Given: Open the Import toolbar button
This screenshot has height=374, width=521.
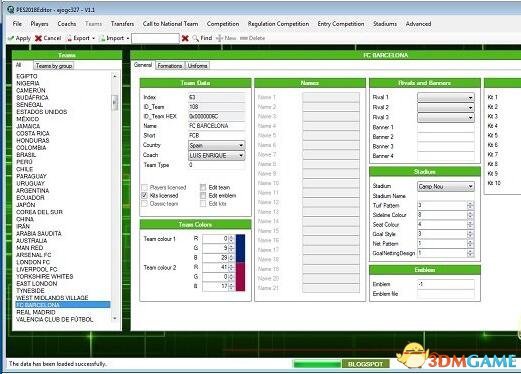Looking at the screenshot, I should tap(114, 38).
